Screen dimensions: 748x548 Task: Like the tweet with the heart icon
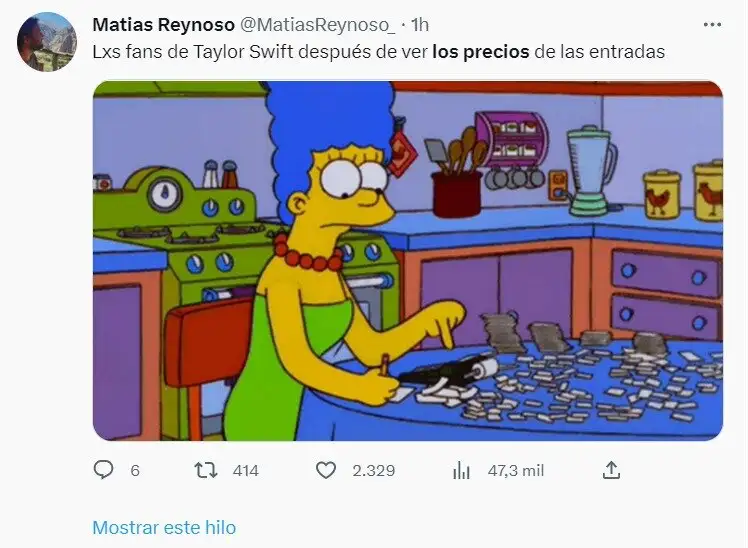[x=326, y=471]
